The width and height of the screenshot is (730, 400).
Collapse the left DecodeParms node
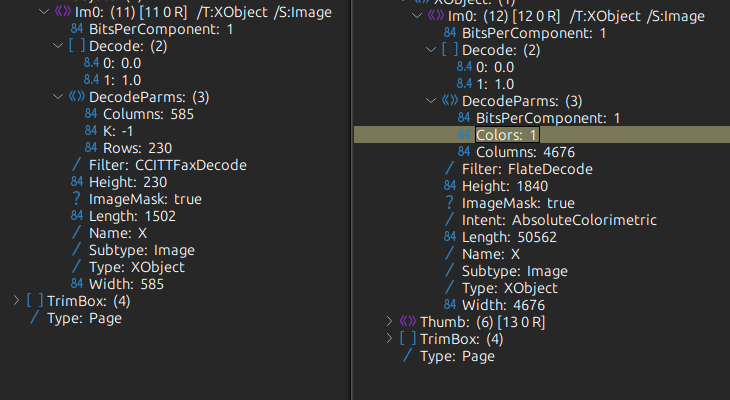tap(58, 97)
